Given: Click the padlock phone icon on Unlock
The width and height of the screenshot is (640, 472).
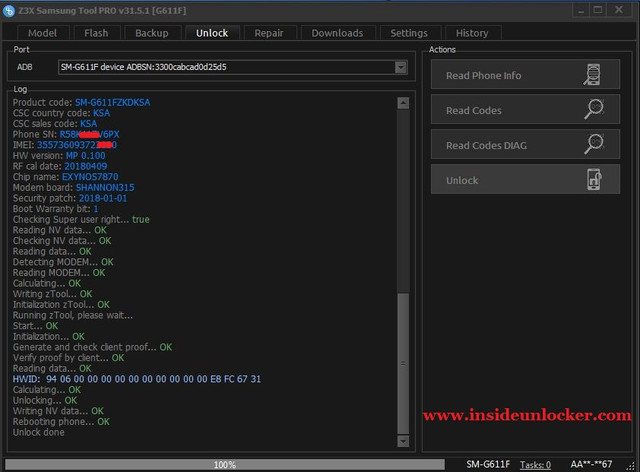Looking at the screenshot, I should click(x=594, y=179).
